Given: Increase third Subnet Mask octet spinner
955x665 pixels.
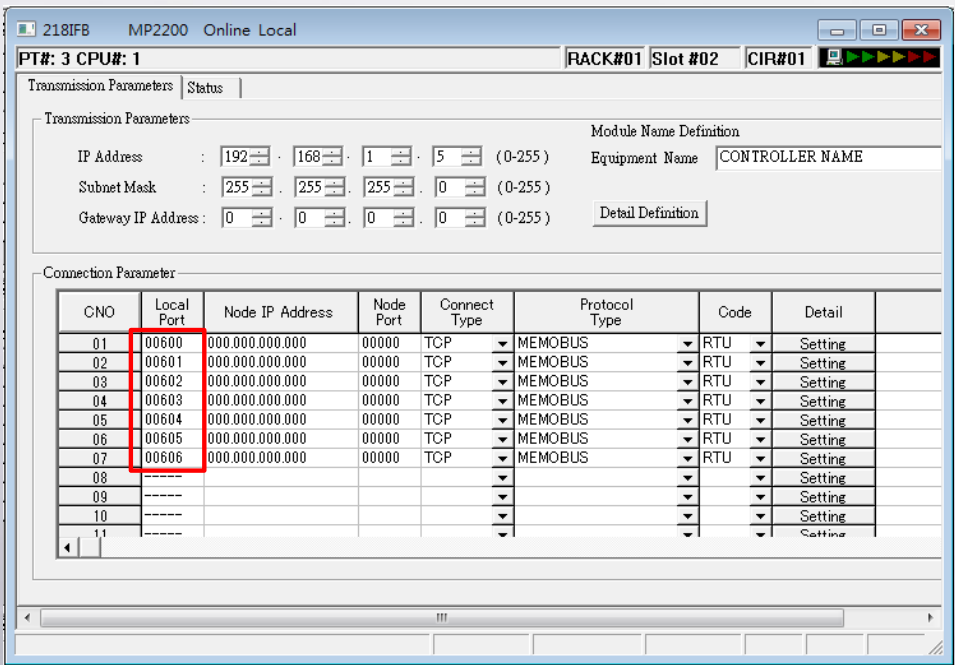Looking at the screenshot, I should click(403, 182).
